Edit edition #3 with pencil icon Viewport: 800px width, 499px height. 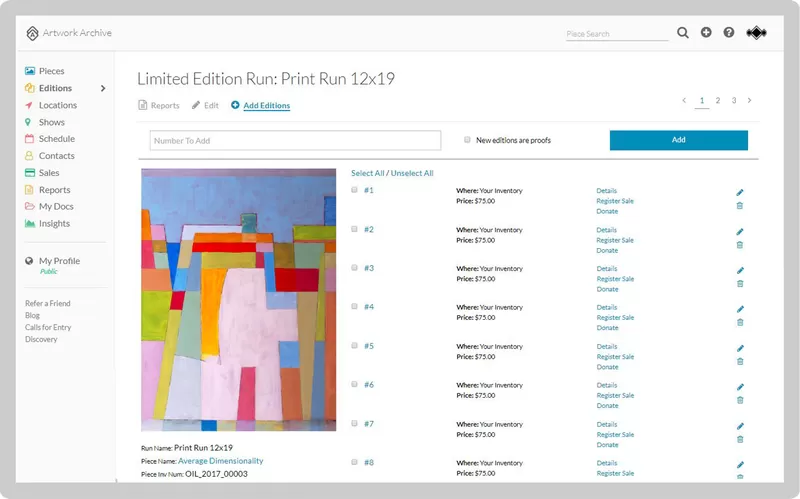click(x=740, y=270)
